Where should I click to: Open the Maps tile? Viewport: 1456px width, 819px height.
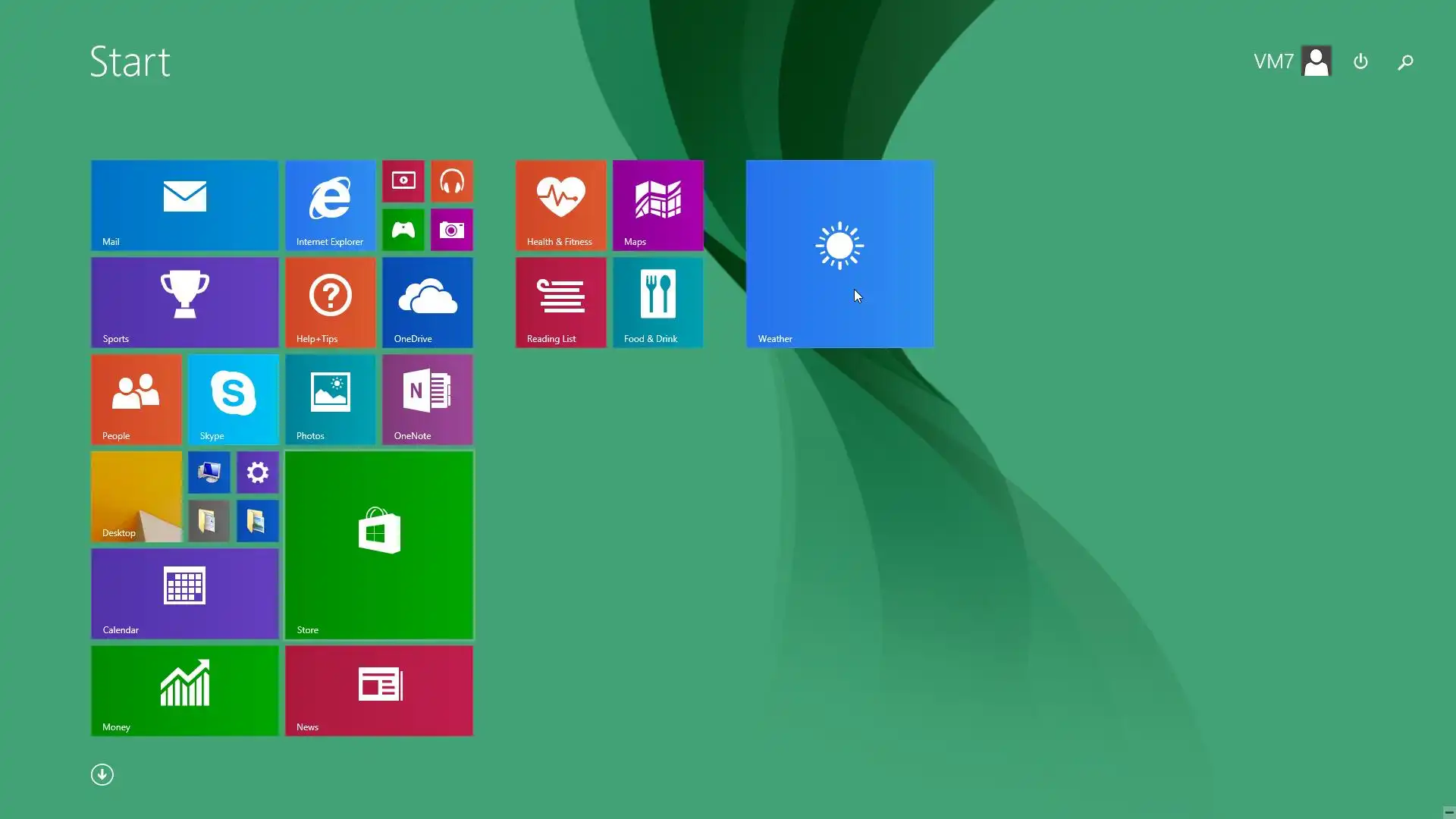pos(657,205)
